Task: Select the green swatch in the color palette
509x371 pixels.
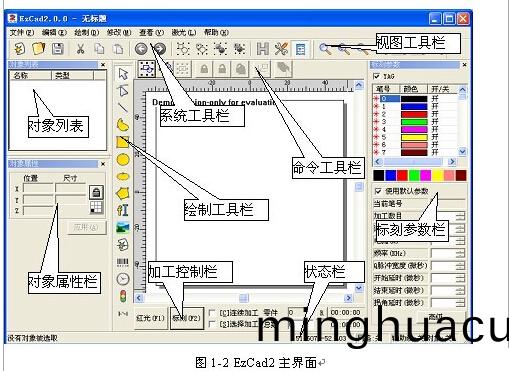Action: tap(414, 175)
